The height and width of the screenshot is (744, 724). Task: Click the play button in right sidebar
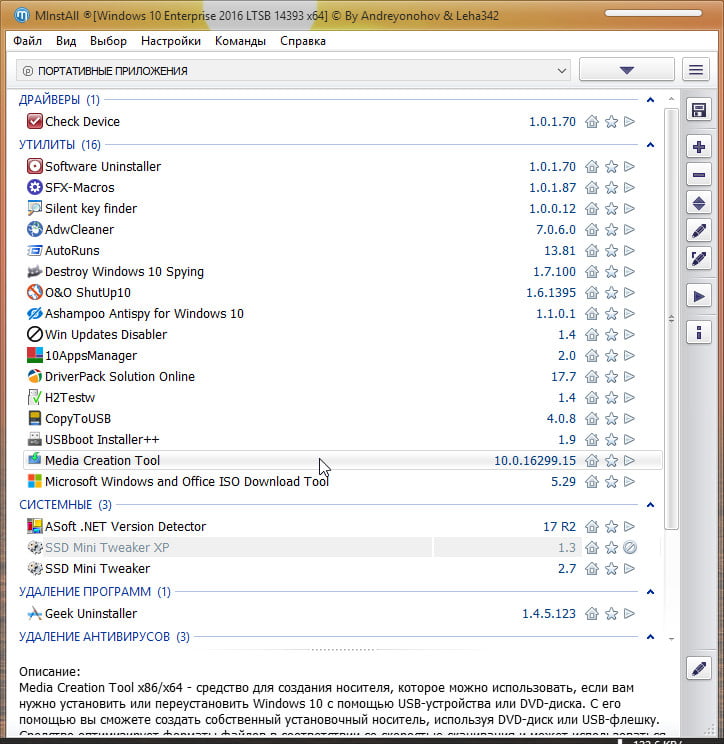coord(699,296)
